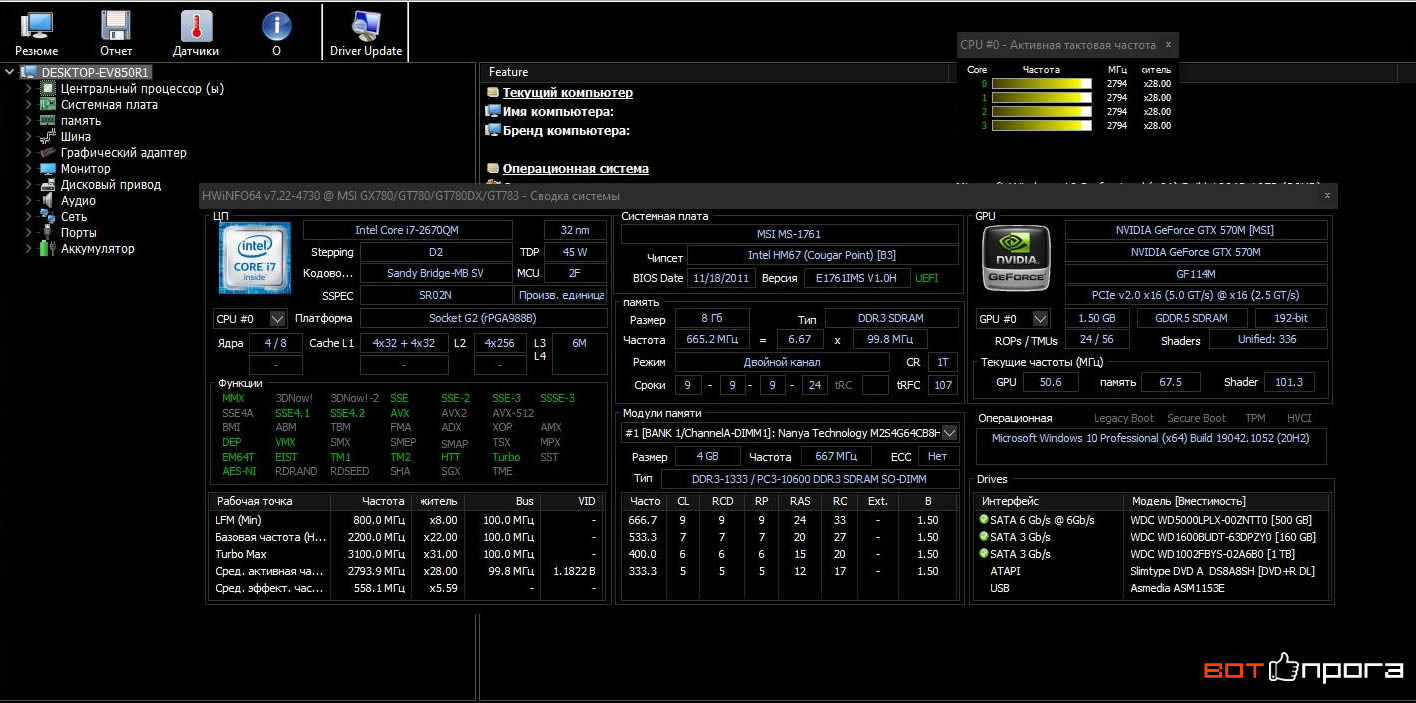Screen dimensions: 1416x703
Task: Click the Intel Core i7-2670QM name field
Action: point(408,230)
